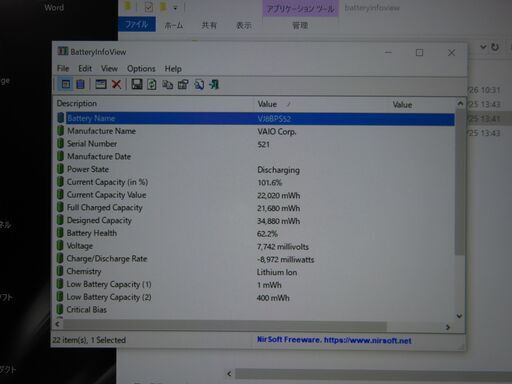Select the Current Capacity (in %) row
512x384 pixels.
pyautogui.click(x=255, y=182)
